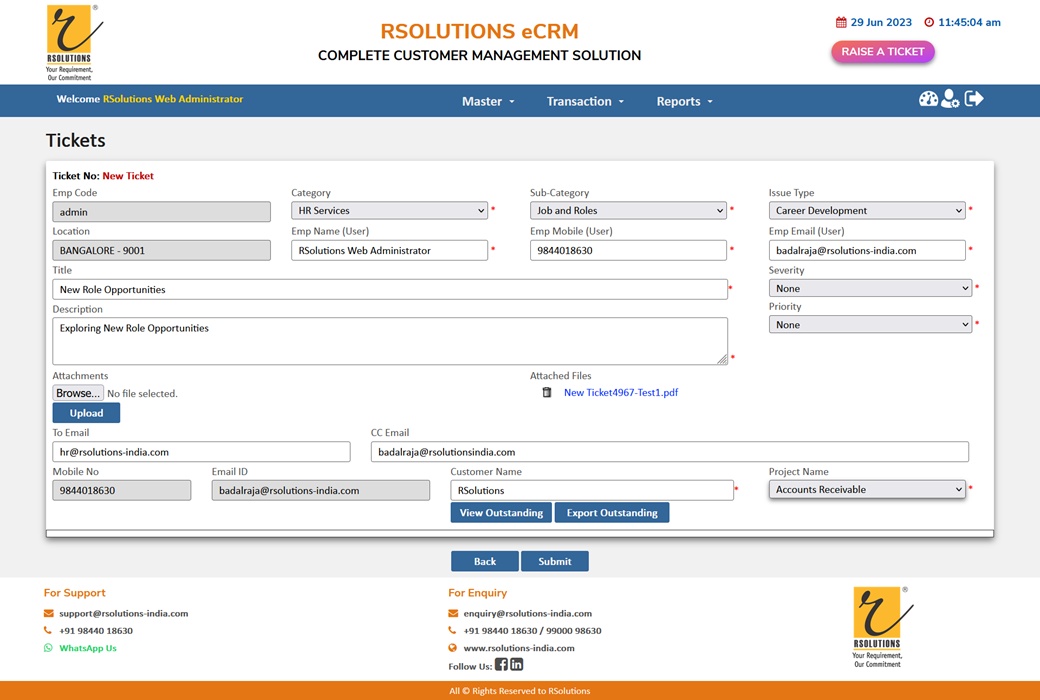Expand the Reports menu
The height and width of the screenshot is (700, 1040).
(x=684, y=101)
